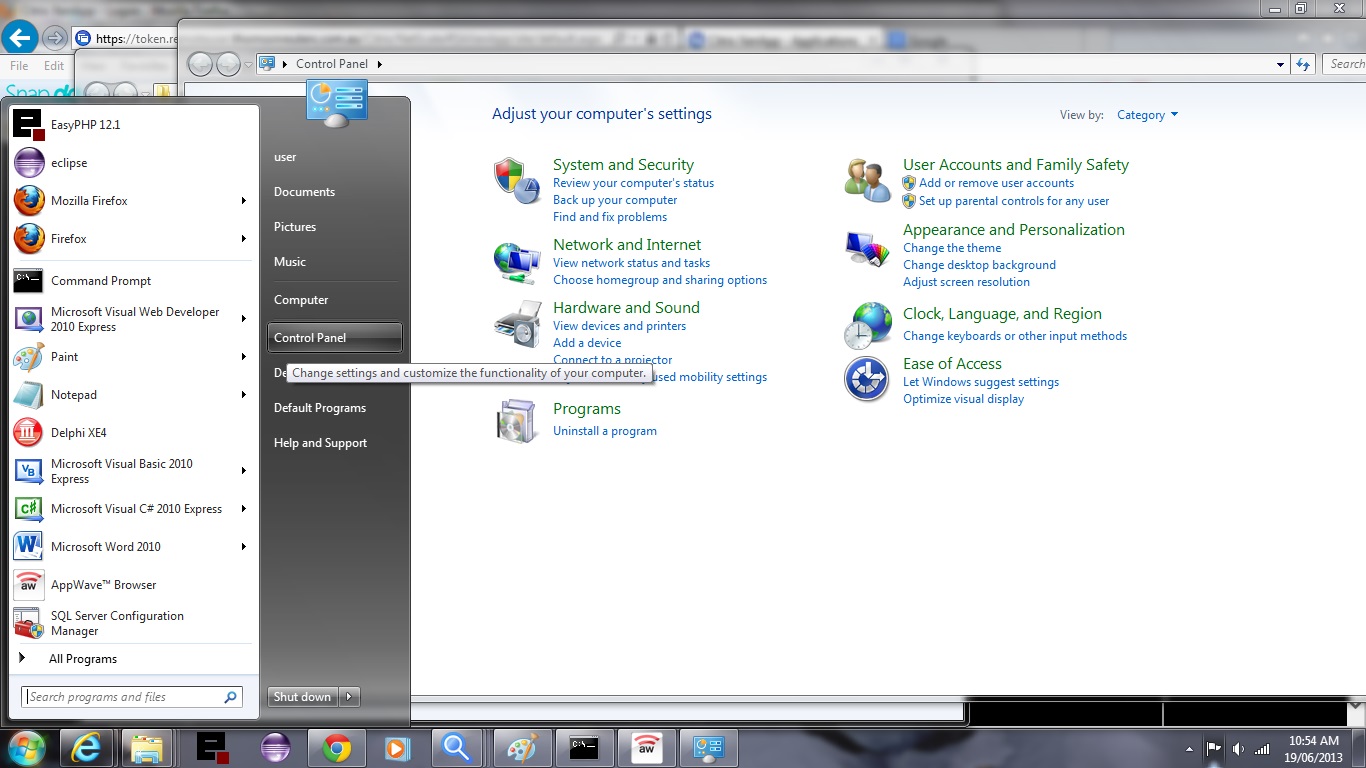
Task: Open Command Prompt from Start menu
Action: pos(134,281)
